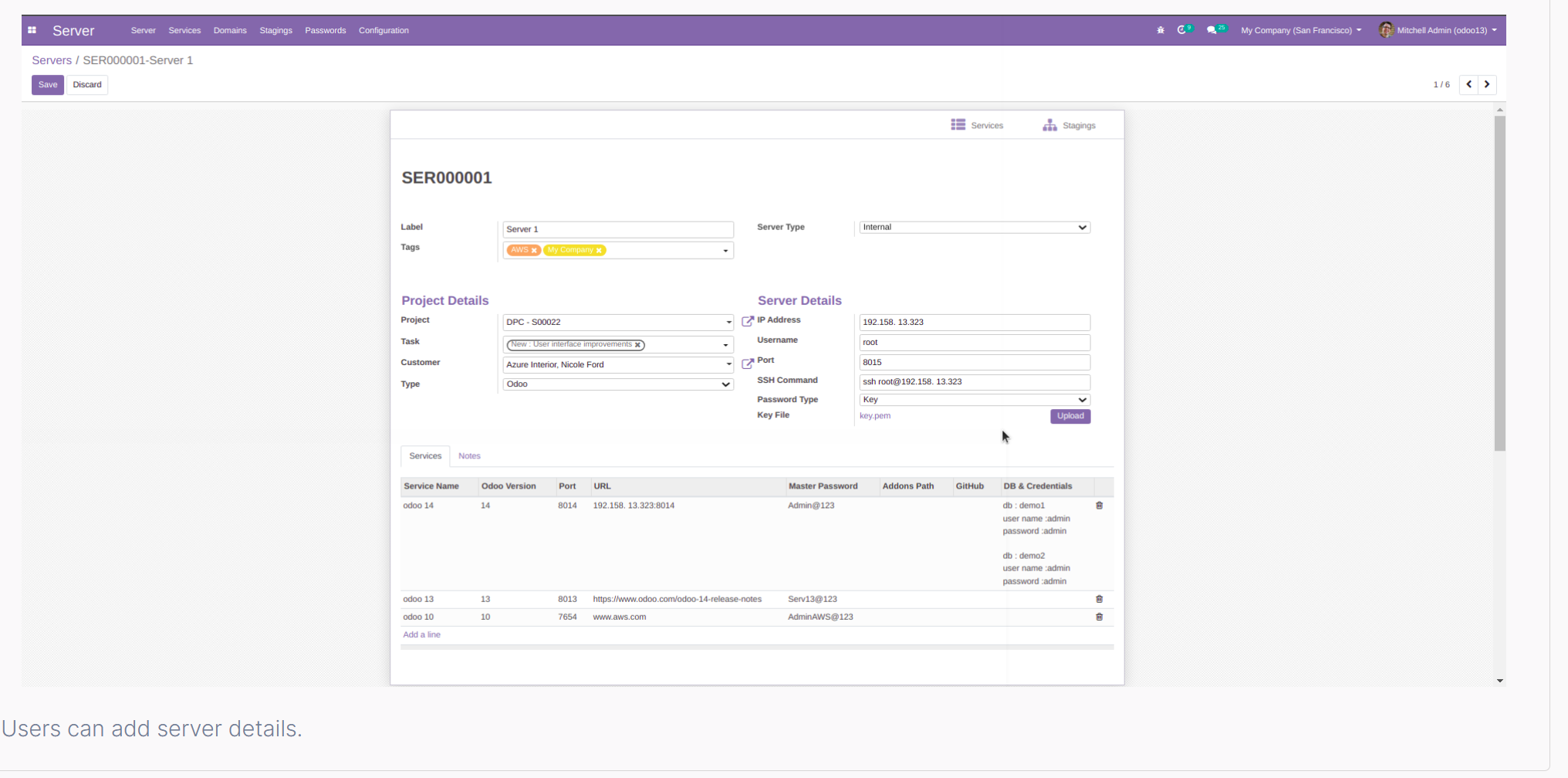Open the Server Type dropdown
The width and height of the screenshot is (1568, 778).
1083,227
